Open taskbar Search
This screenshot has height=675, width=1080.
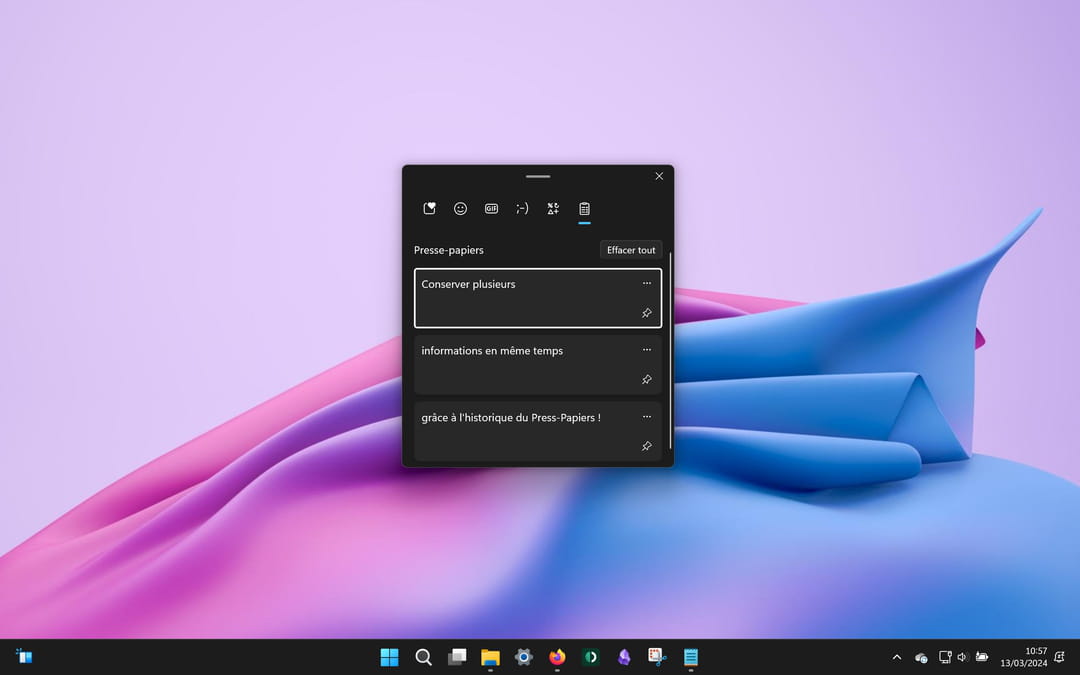point(423,657)
